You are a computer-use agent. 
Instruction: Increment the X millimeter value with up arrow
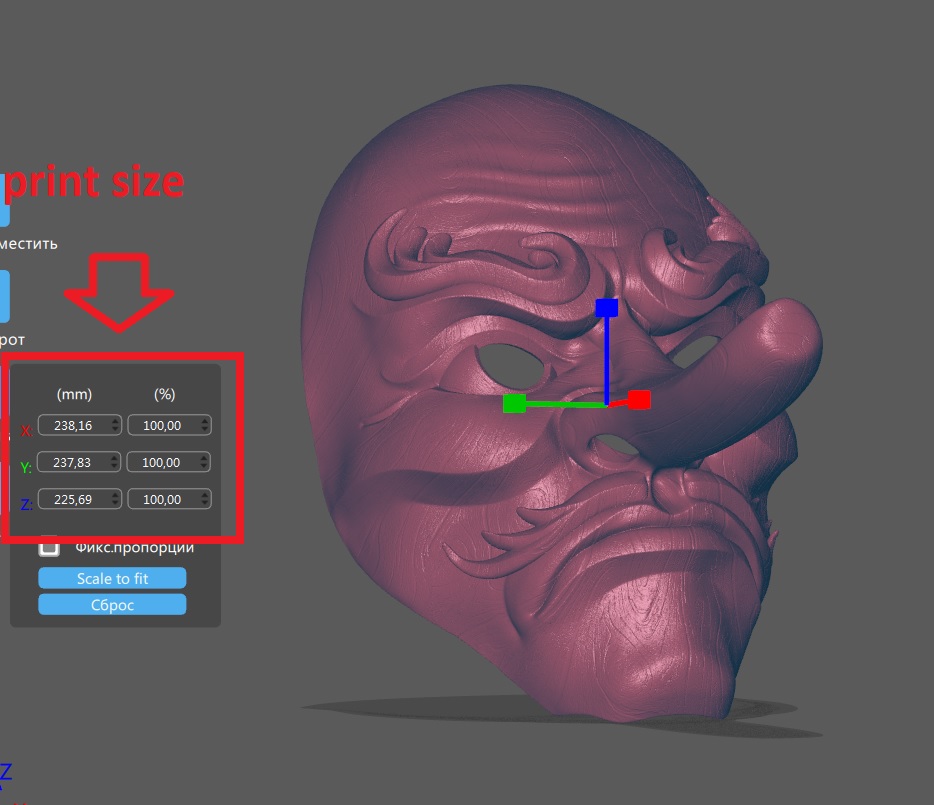pyautogui.click(x=114, y=421)
